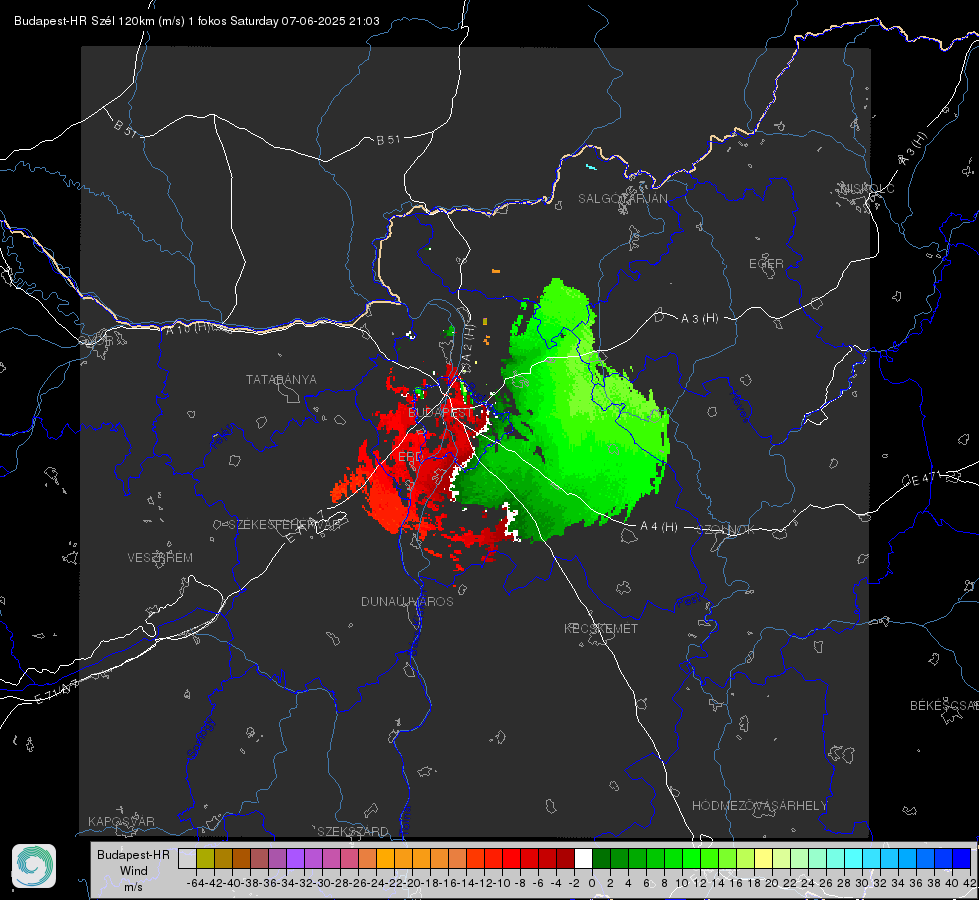The height and width of the screenshot is (900, 979).
Task: Click the BÉKÉSCSABA label at right edge
Action: point(944,706)
